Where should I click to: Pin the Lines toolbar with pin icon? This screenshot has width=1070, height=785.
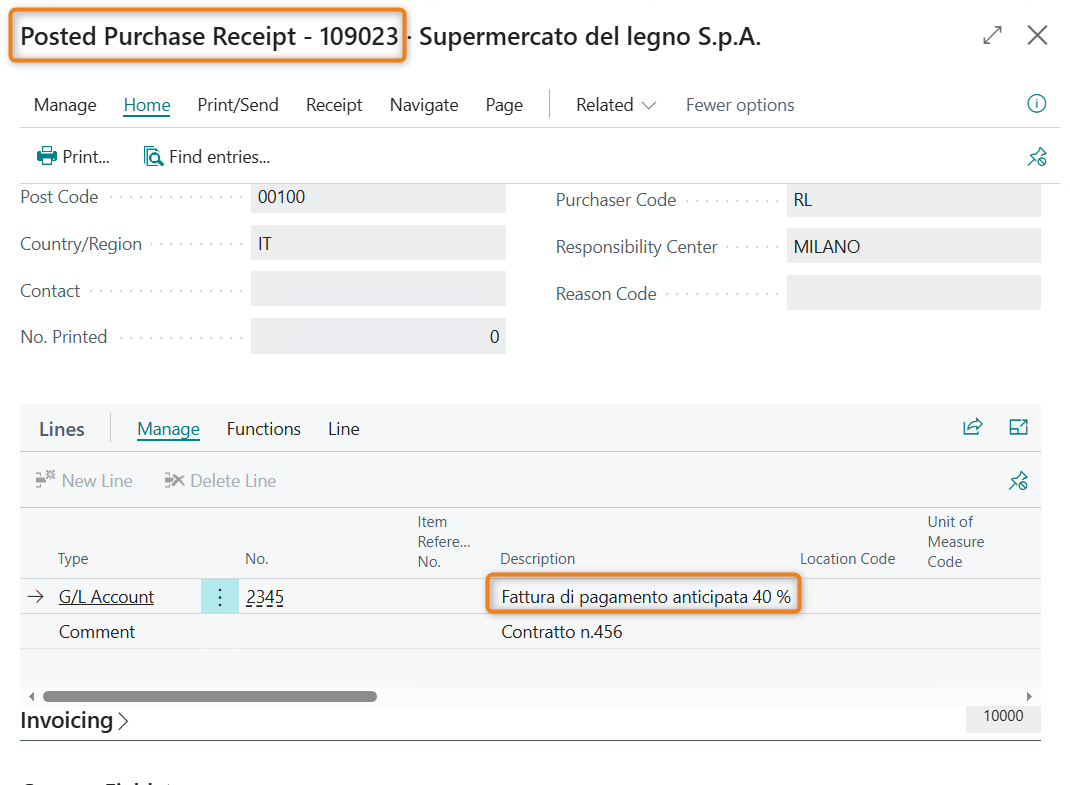point(1018,481)
